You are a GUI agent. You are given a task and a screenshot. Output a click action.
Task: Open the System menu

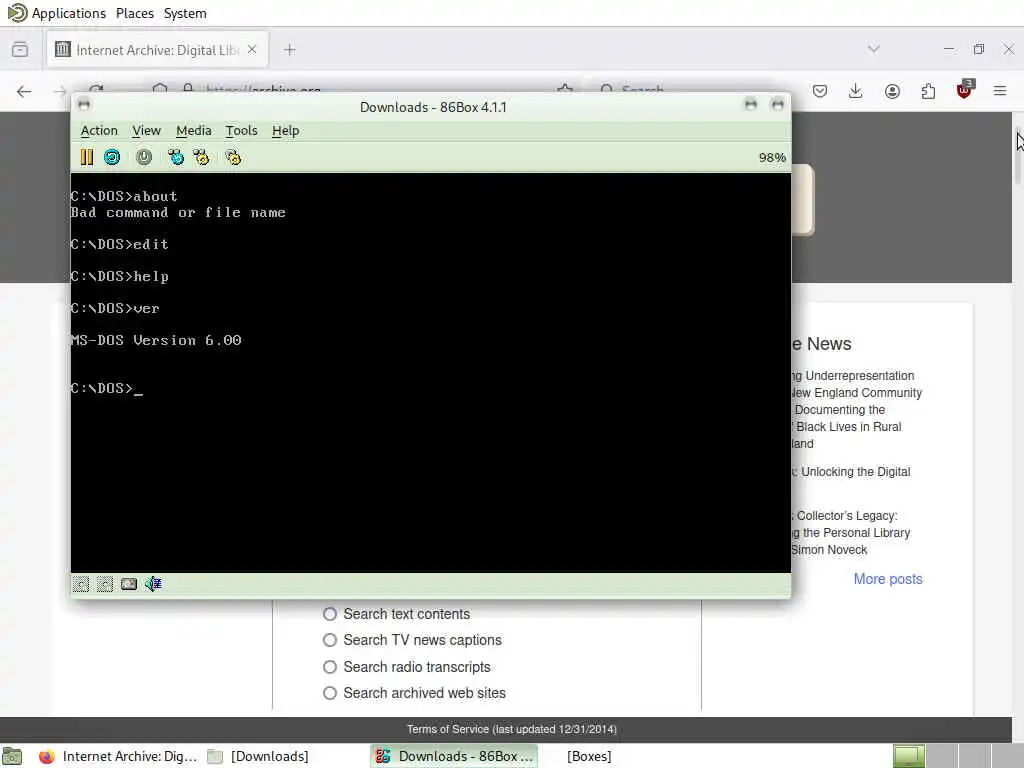click(x=185, y=13)
